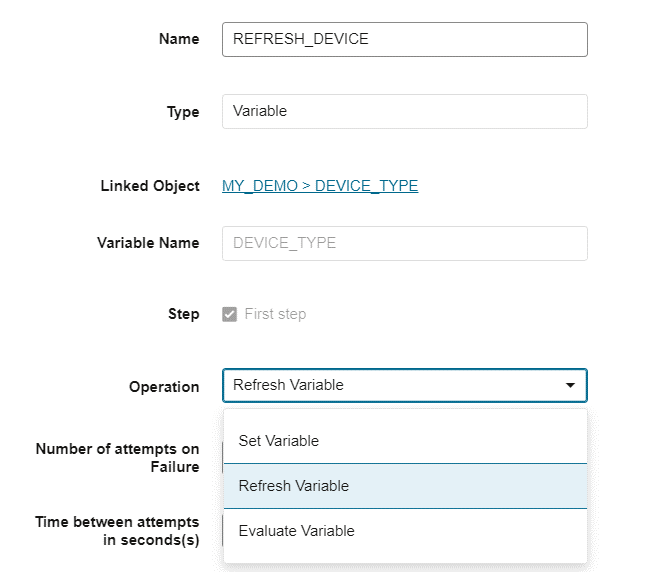Image resolution: width=669 pixels, height=572 pixels.
Task: Click the Name field containing REFRESH_DEVICE
Action: (x=404, y=39)
